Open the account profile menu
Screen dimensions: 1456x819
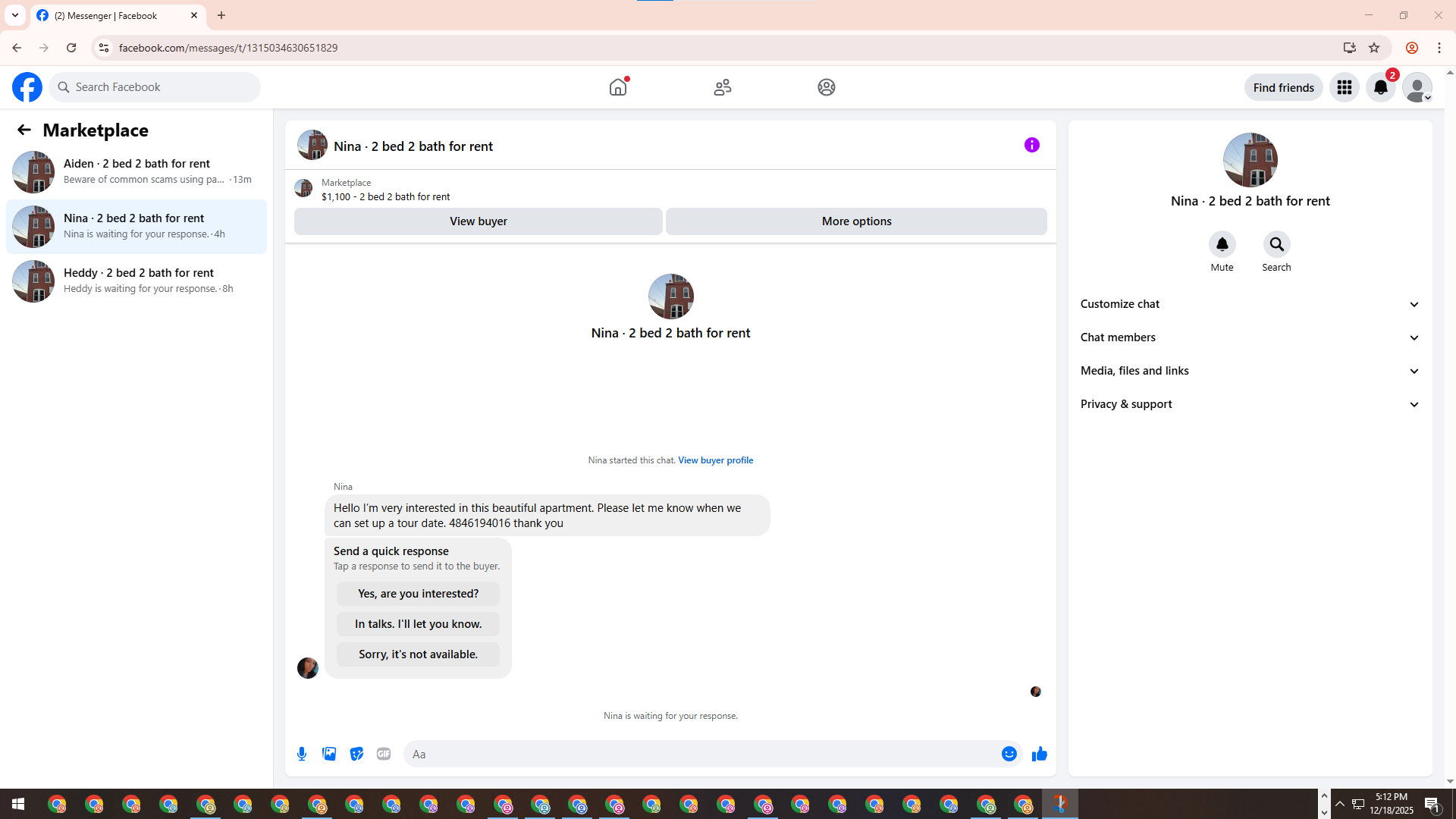(x=1417, y=87)
